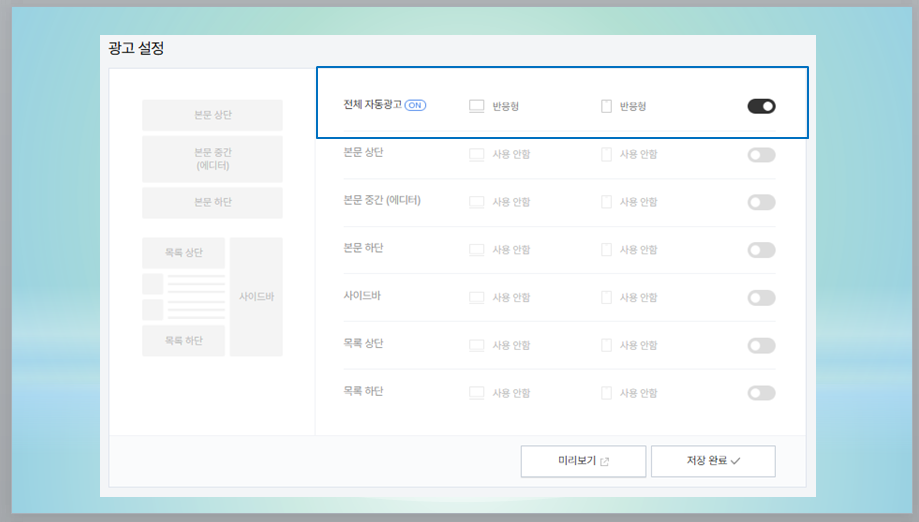Viewport: 919px width, 522px height.
Task: Click the desktop icon in 목록 하단 row
Action: tap(476, 393)
